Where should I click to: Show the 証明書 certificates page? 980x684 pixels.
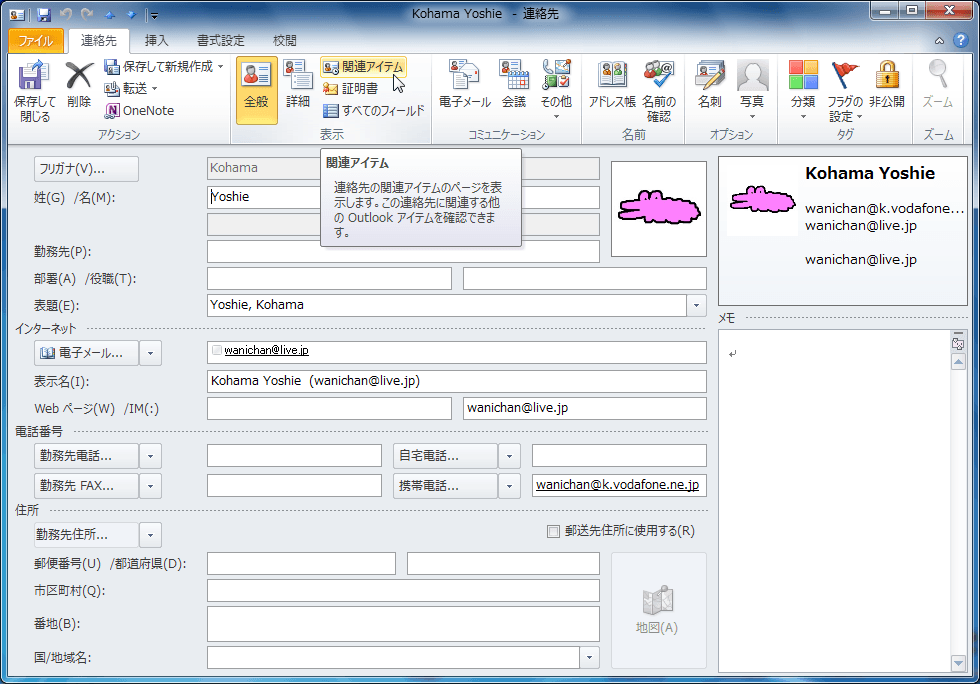pos(351,89)
